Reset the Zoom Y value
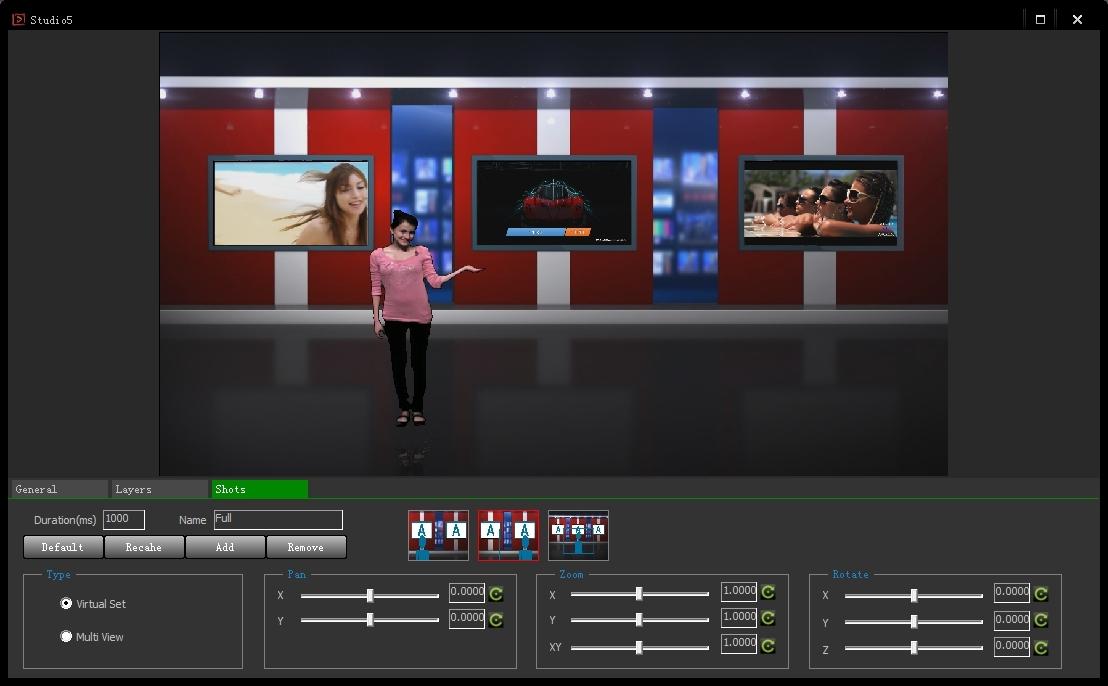 coord(768,618)
